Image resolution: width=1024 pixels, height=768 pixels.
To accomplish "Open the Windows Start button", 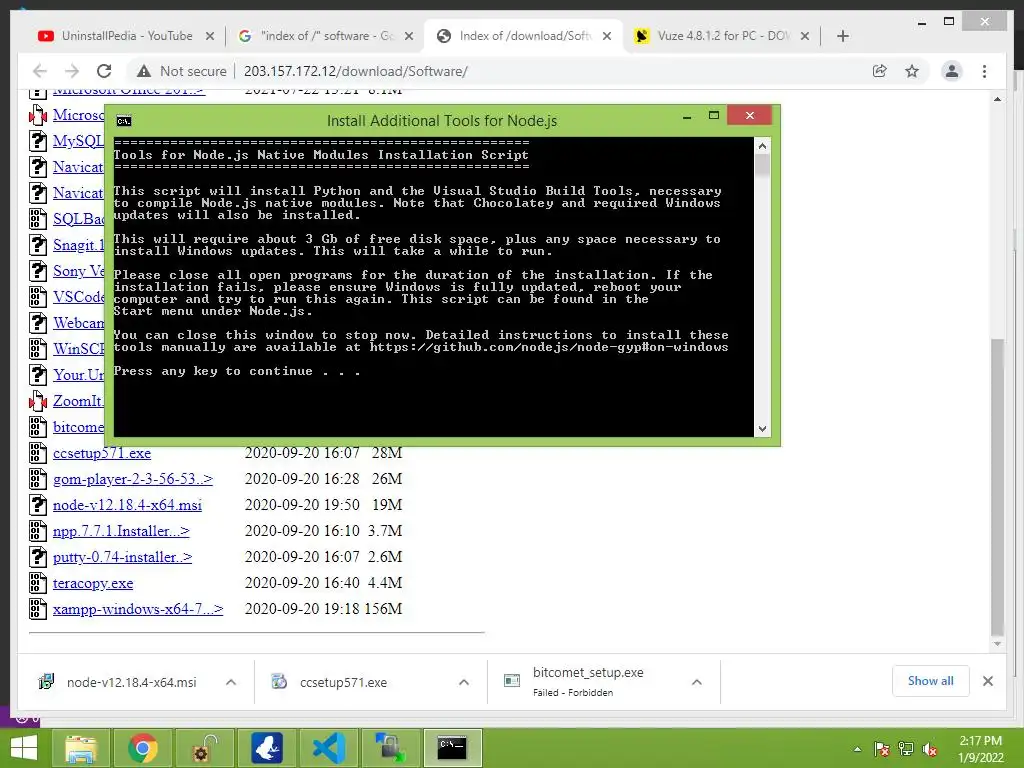I will pos(24,748).
